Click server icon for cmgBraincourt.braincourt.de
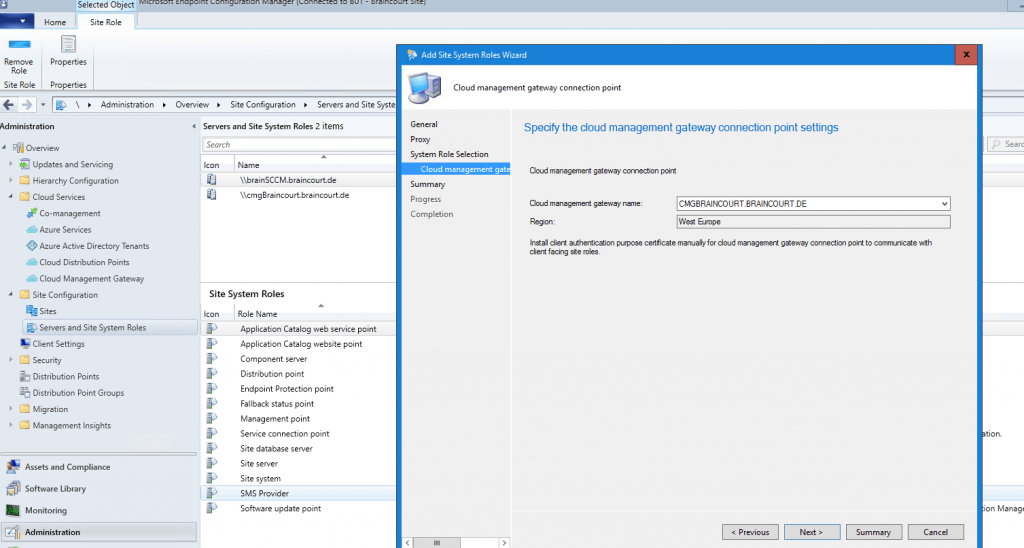This screenshot has width=1024, height=548. point(212,195)
